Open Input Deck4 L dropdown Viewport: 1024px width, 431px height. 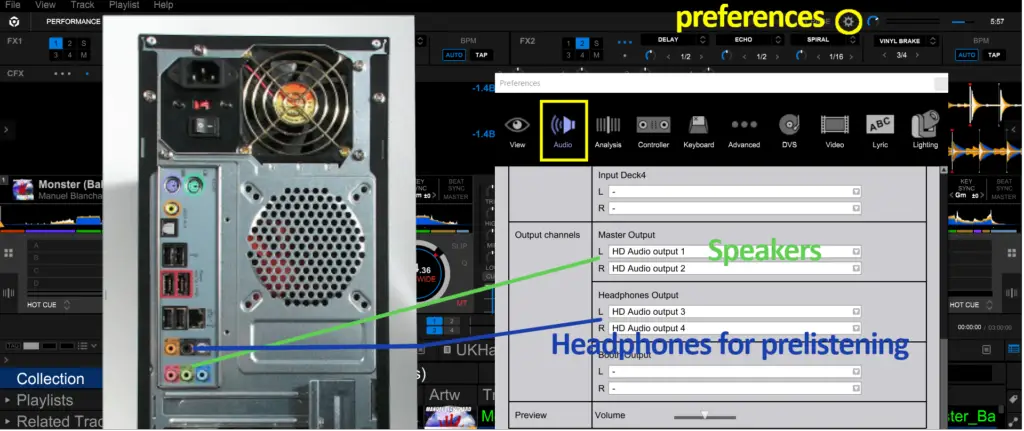pos(735,191)
